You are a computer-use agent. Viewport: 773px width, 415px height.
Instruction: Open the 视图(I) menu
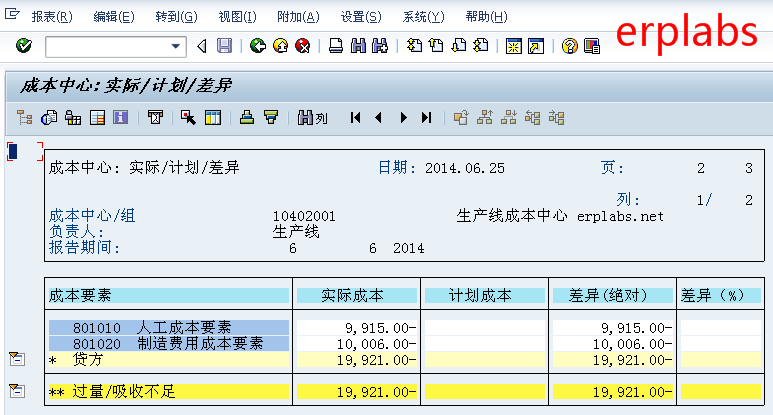[238, 17]
